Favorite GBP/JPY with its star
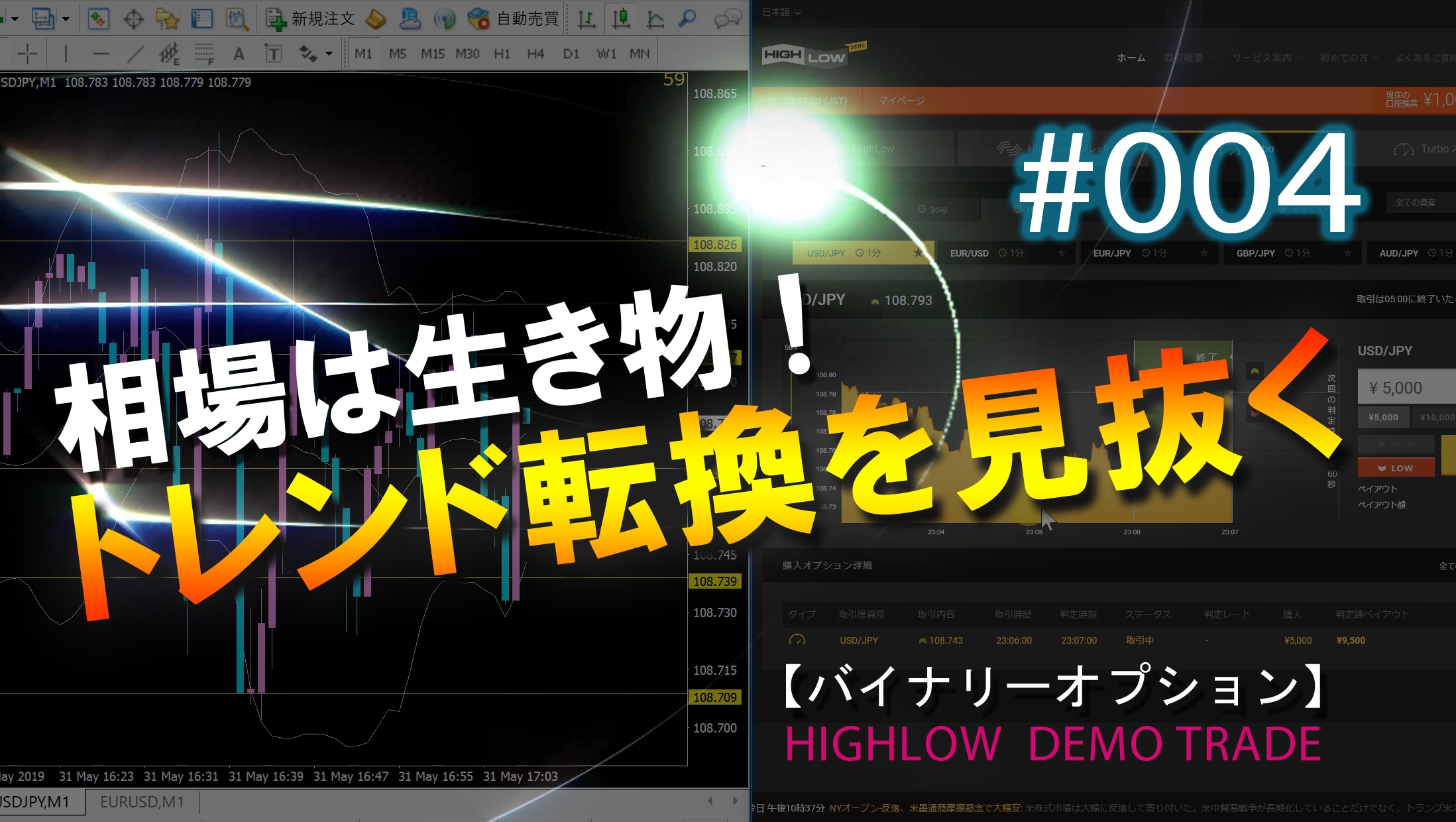Screen dimensions: 1456x822 pyautogui.click(x=1347, y=253)
